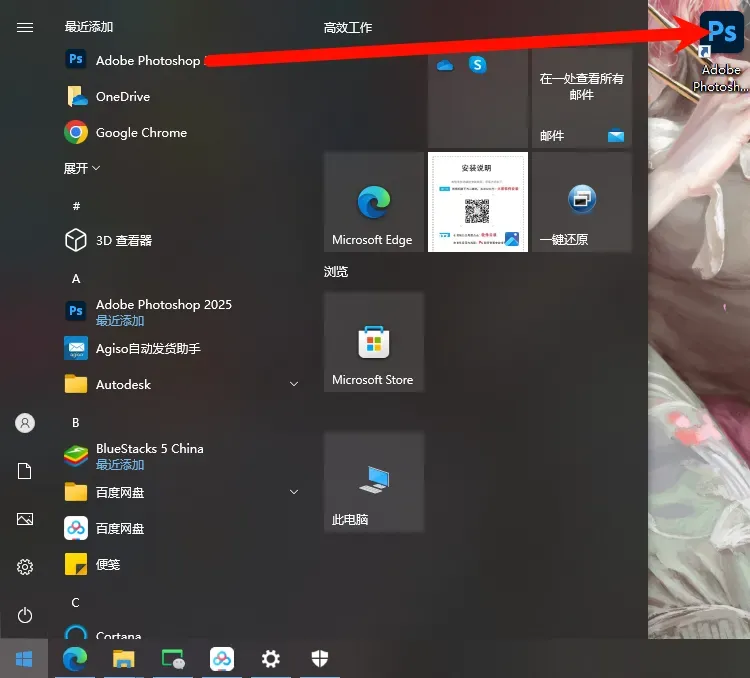Open the 此电脑 tile
The width and height of the screenshot is (750, 678).
coord(374,482)
